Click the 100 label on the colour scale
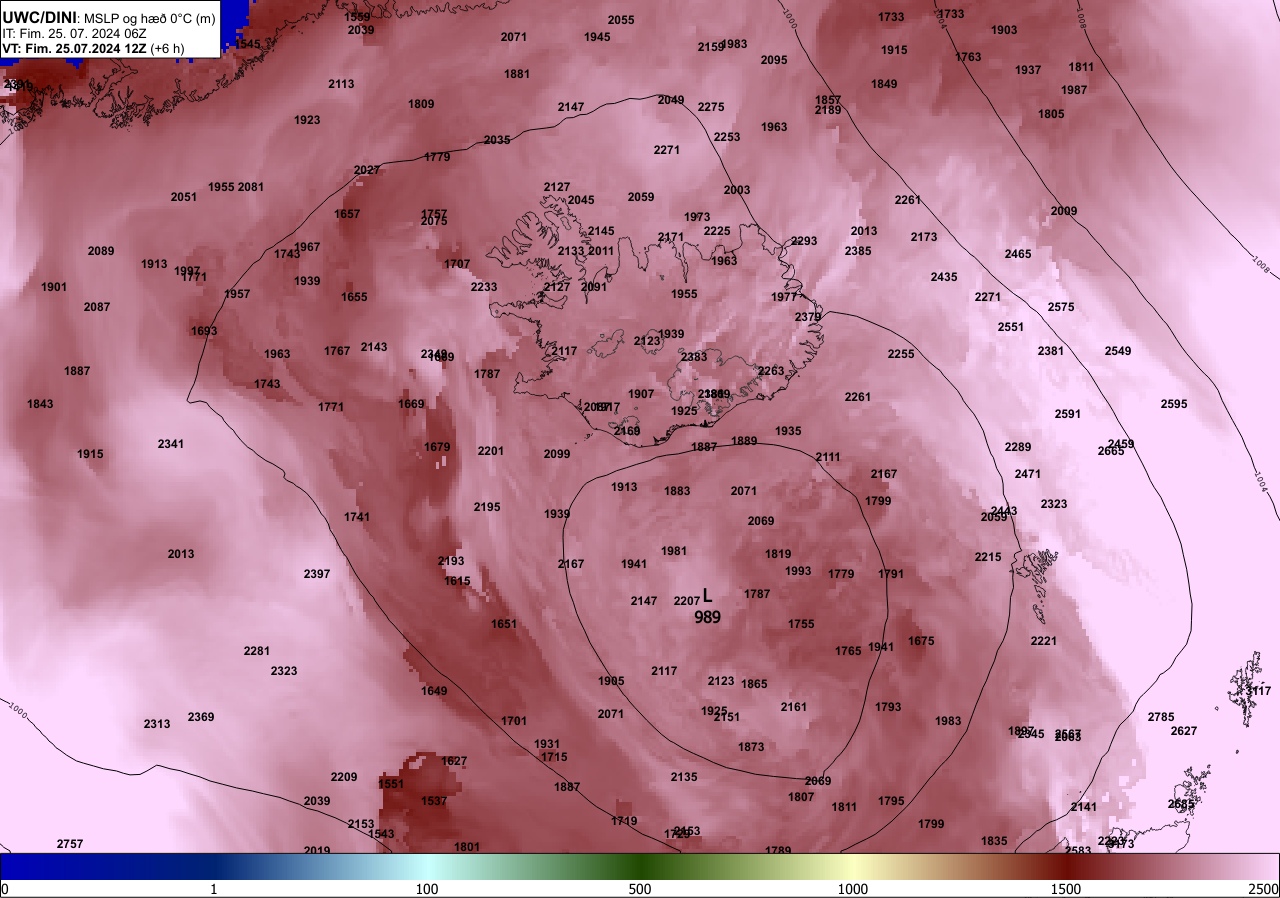This screenshot has height=898, width=1280. pos(427,889)
